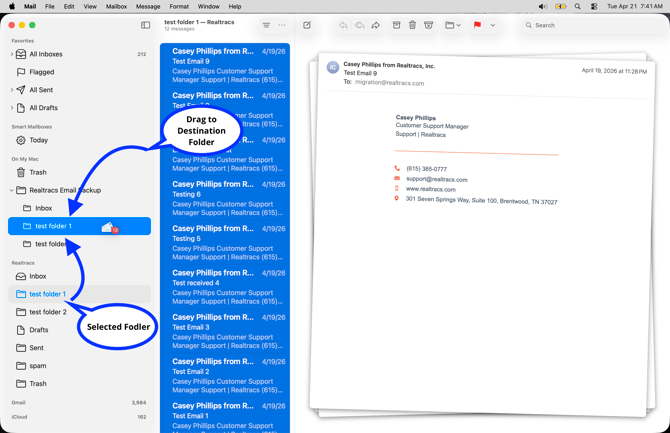Expand the All Sent mailbox
The image size is (670, 433).
pyautogui.click(x=12, y=90)
